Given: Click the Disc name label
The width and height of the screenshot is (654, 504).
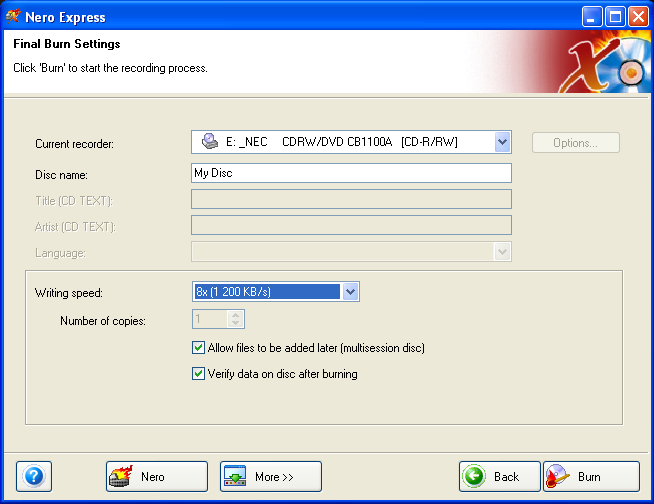Looking at the screenshot, I should tap(61, 175).
